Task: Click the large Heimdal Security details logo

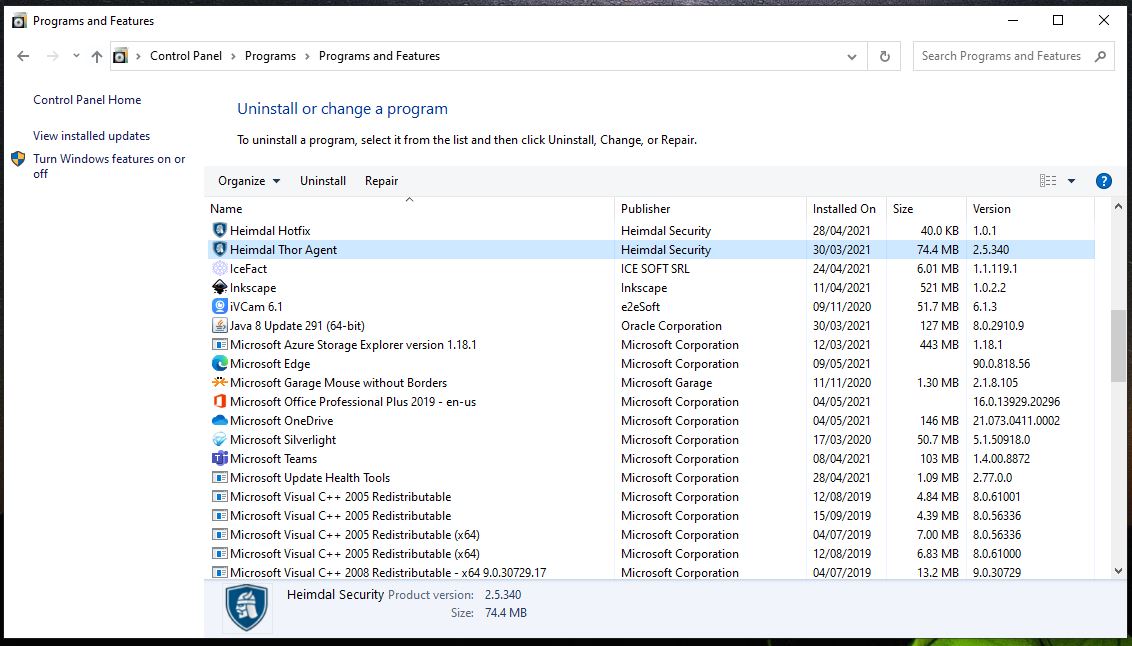Action: [x=247, y=608]
